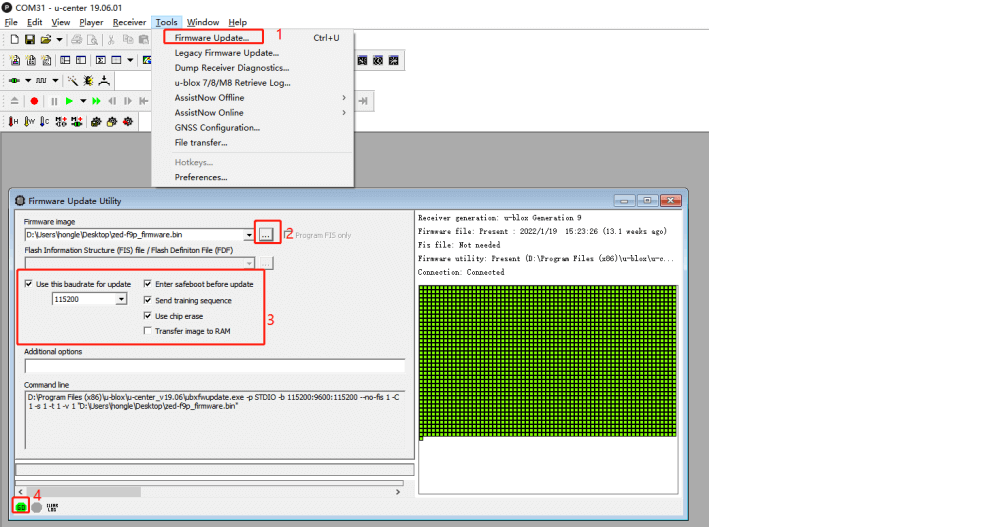1000x527 pixels.
Task: Click the debug bug icon in toolbar
Action: (88, 80)
